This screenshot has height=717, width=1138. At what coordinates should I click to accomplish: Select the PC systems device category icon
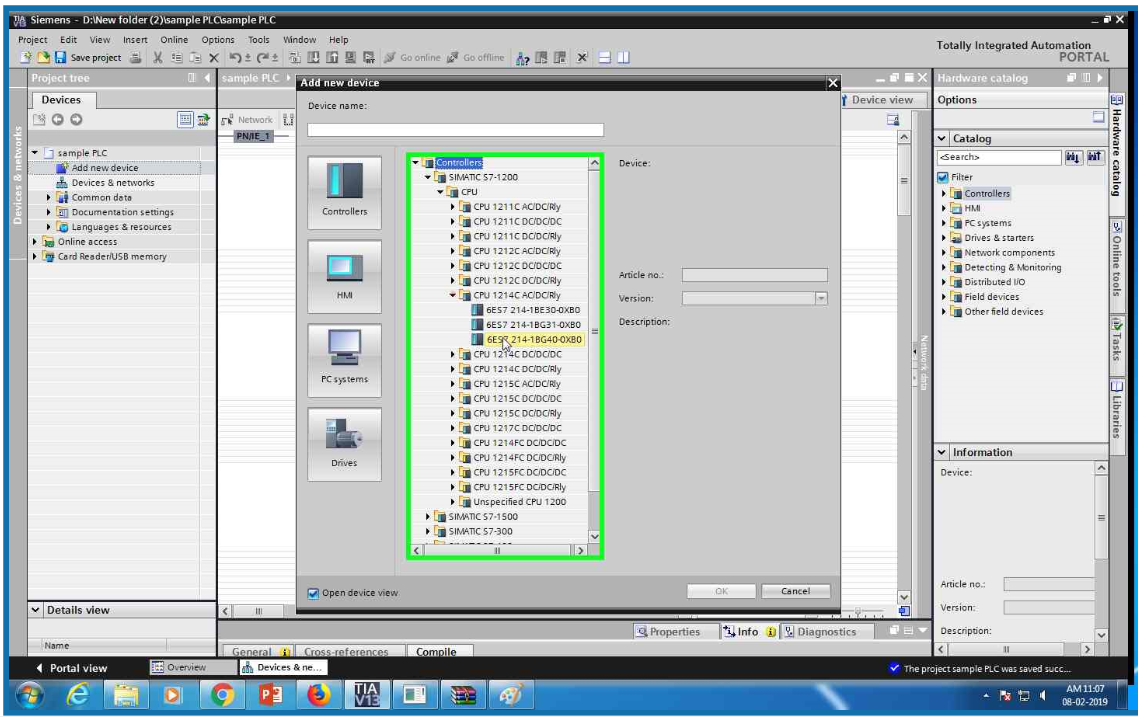click(343, 360)
